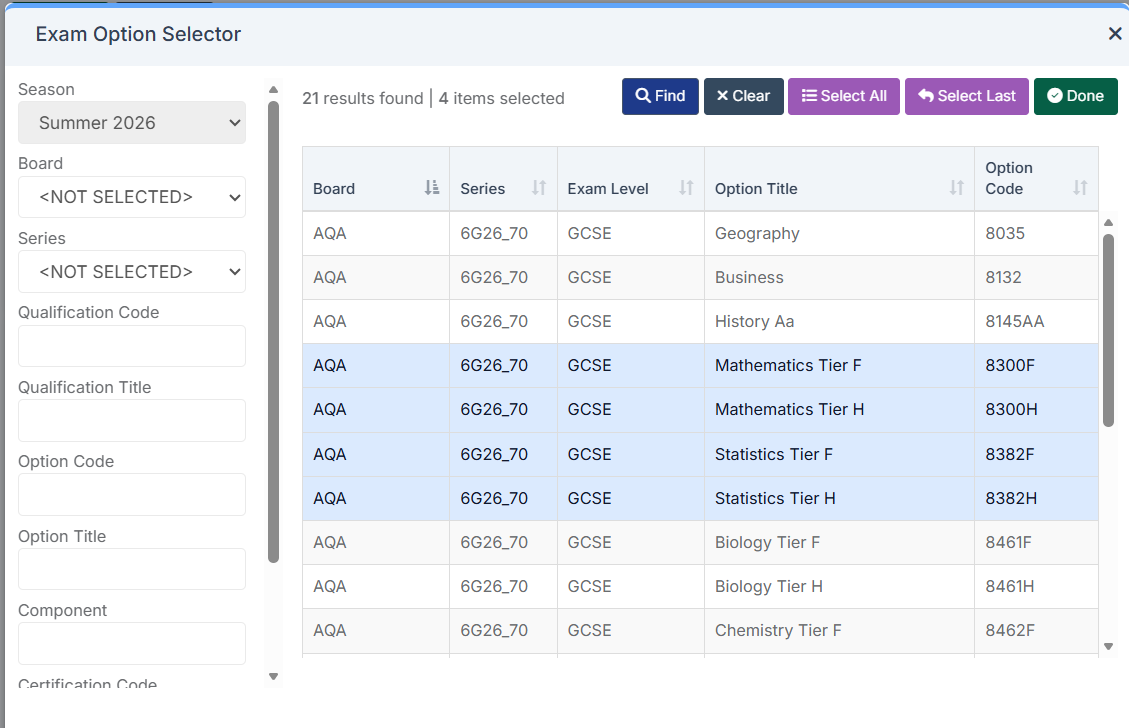This screenshot has height=728, width=1129.
Task: Click the Qualification Code input field
Action: tap(132, 346)
